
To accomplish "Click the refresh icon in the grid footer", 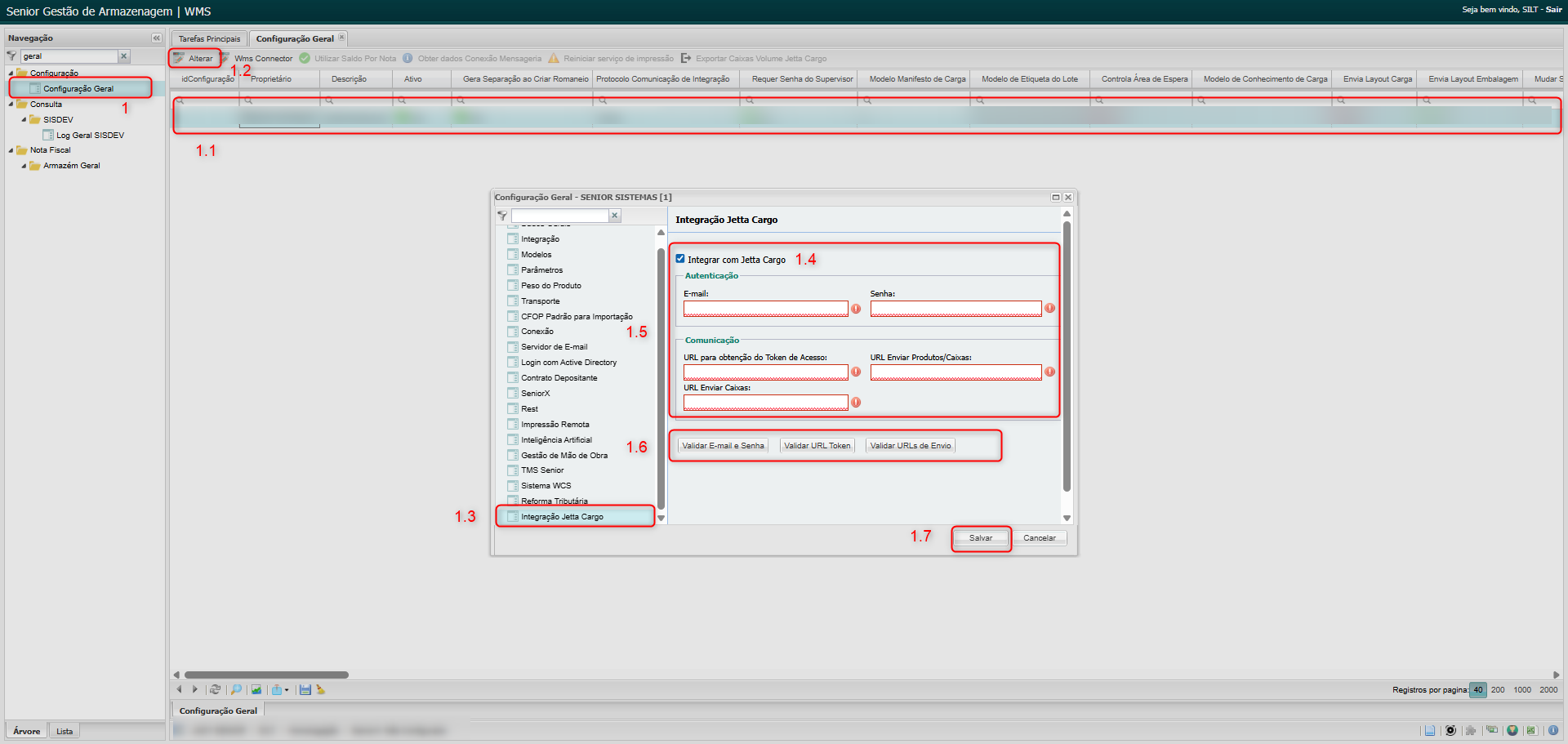I will (x=215, y=689).
